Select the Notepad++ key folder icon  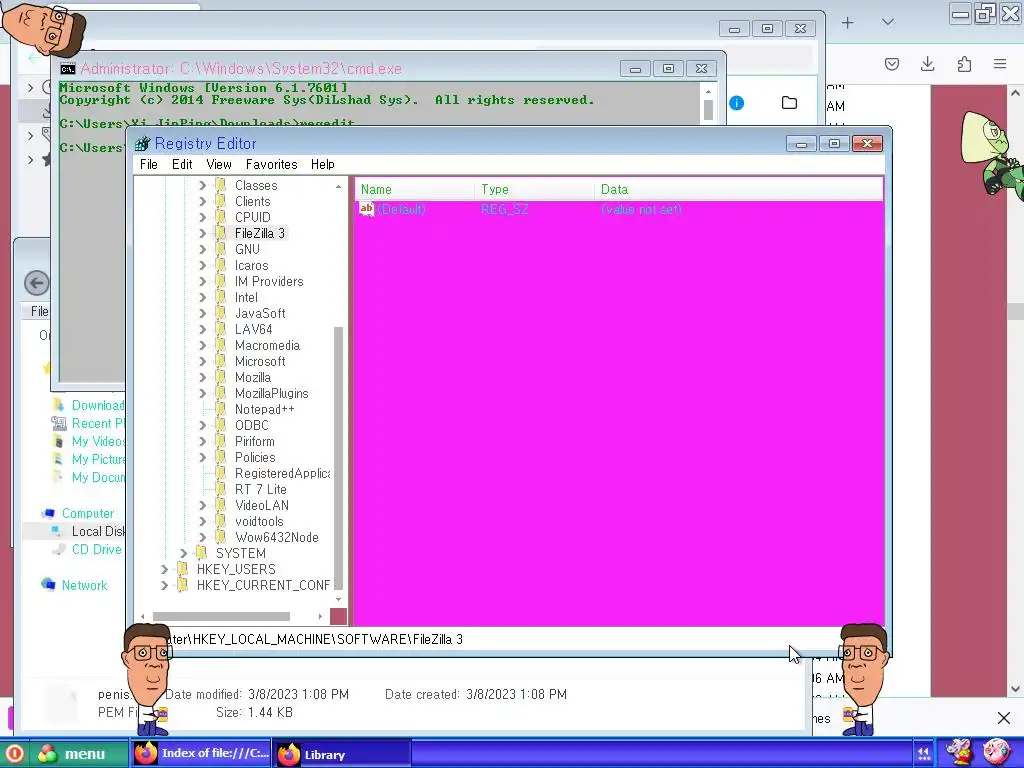tap(221, 409)
